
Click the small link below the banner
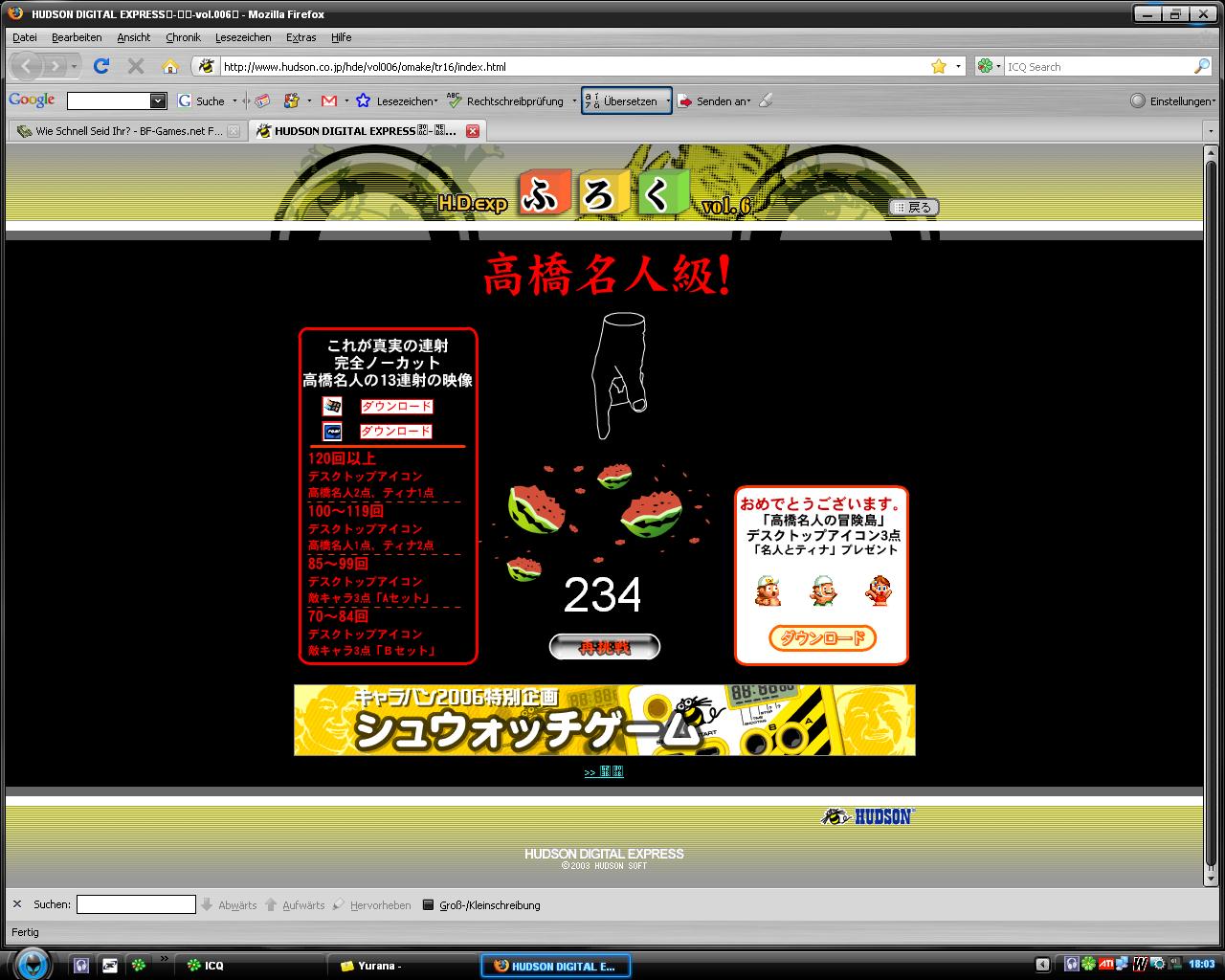(604, 771)
